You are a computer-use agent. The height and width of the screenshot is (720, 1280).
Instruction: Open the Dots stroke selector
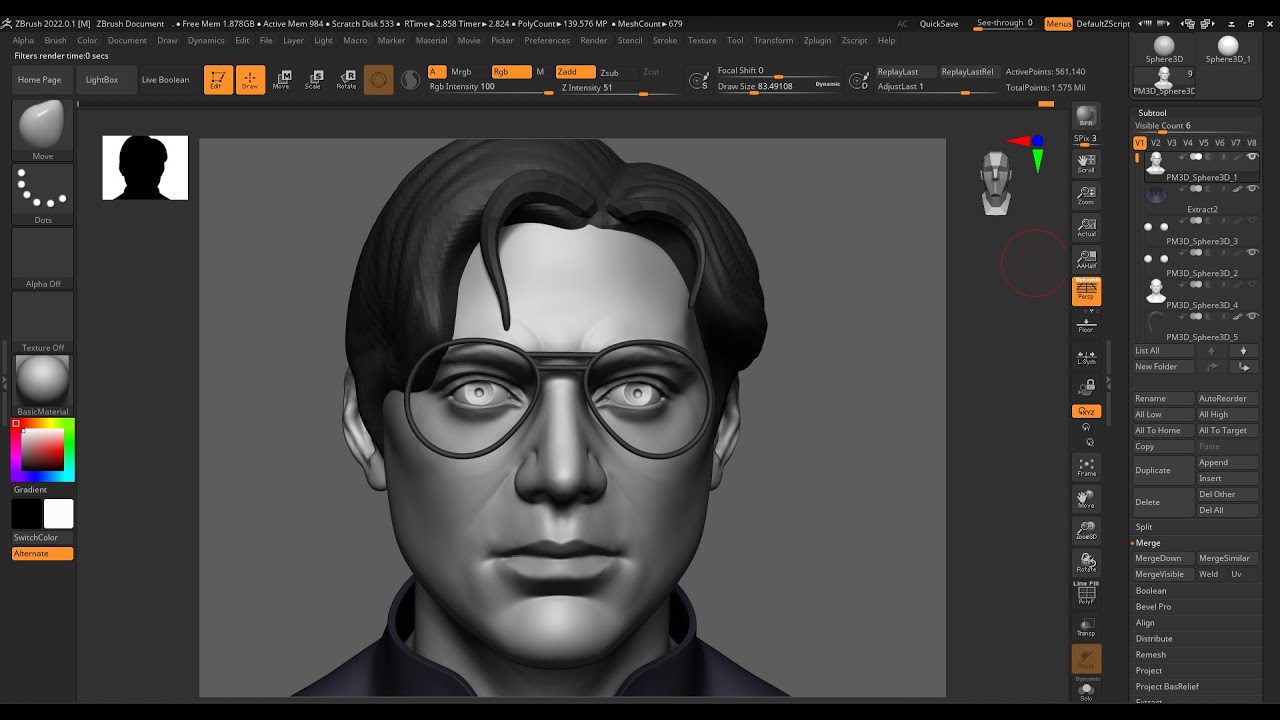click(42, 194)
